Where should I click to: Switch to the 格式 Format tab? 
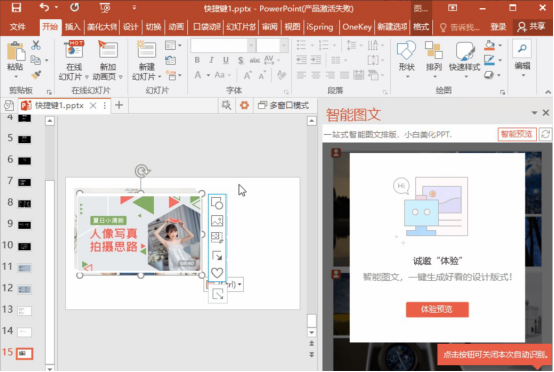coord(421,27)
